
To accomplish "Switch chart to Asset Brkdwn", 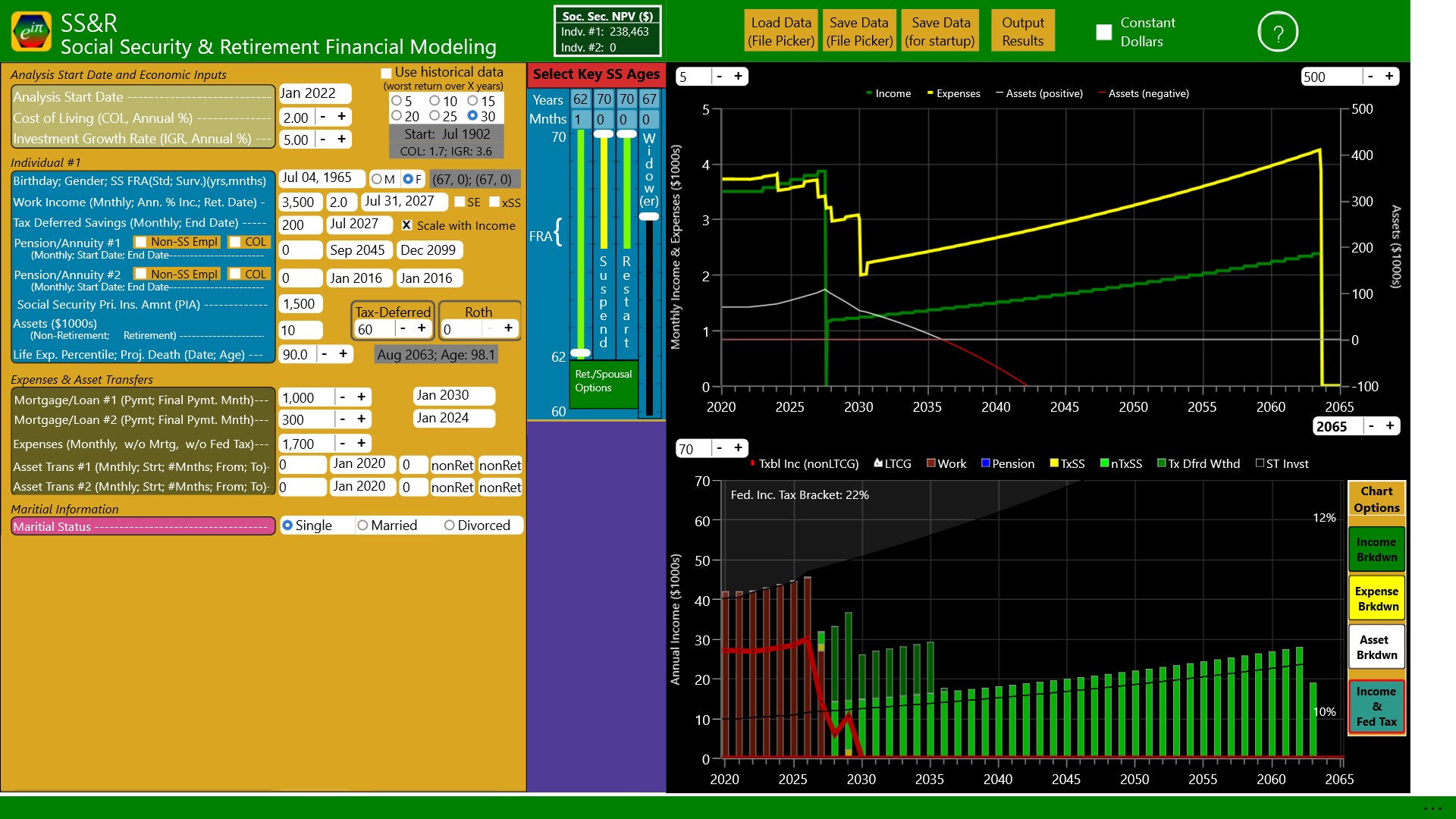I will pyautogui.click(x=1376, y=647).
